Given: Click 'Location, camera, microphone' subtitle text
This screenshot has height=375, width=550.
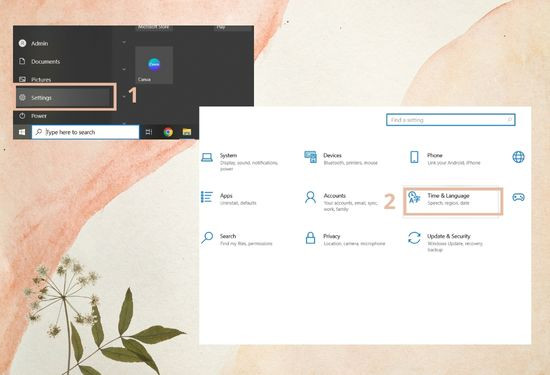Looking at the screenshot, I should click(354, 243).
